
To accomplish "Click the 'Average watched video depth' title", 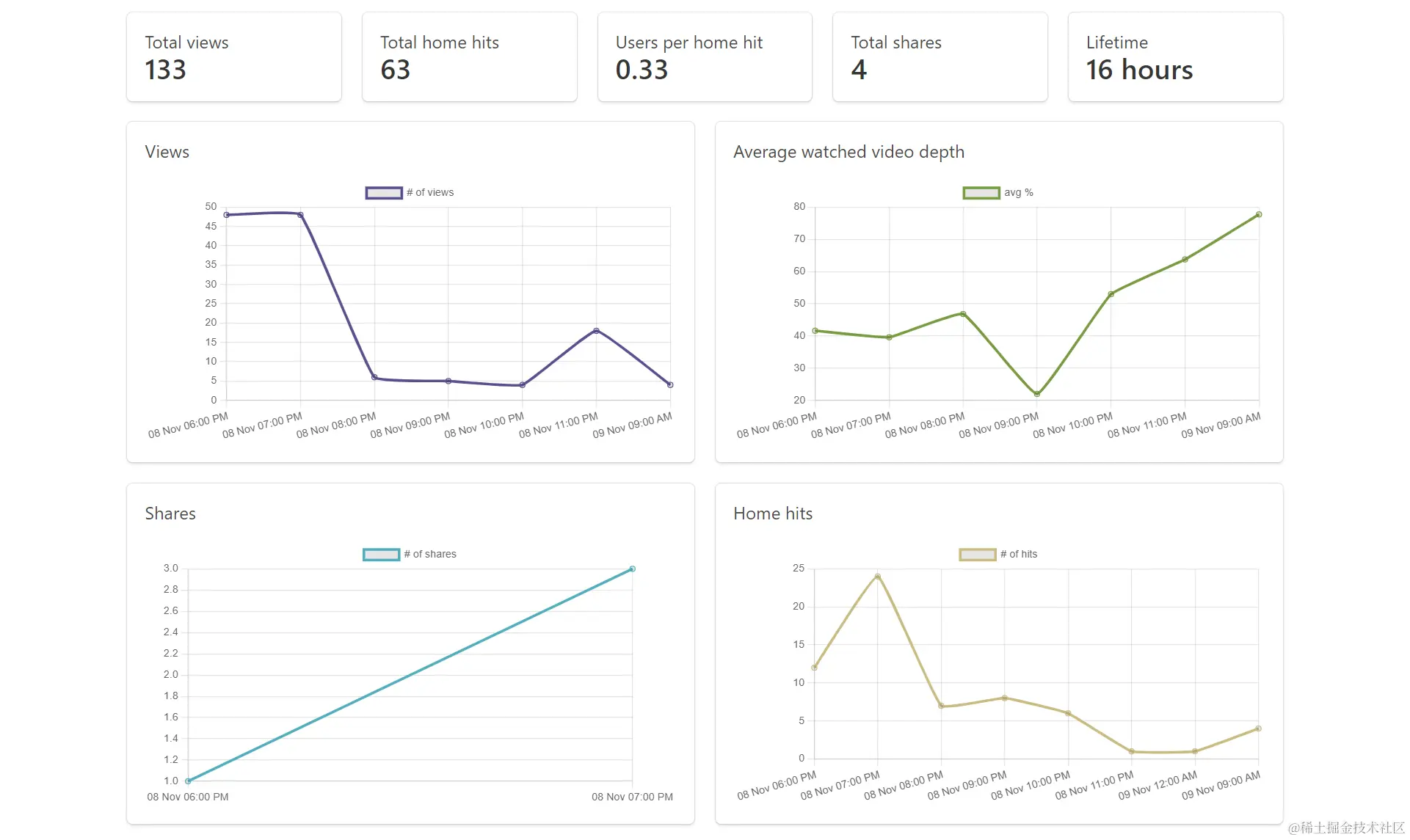I will pos(848,152).
